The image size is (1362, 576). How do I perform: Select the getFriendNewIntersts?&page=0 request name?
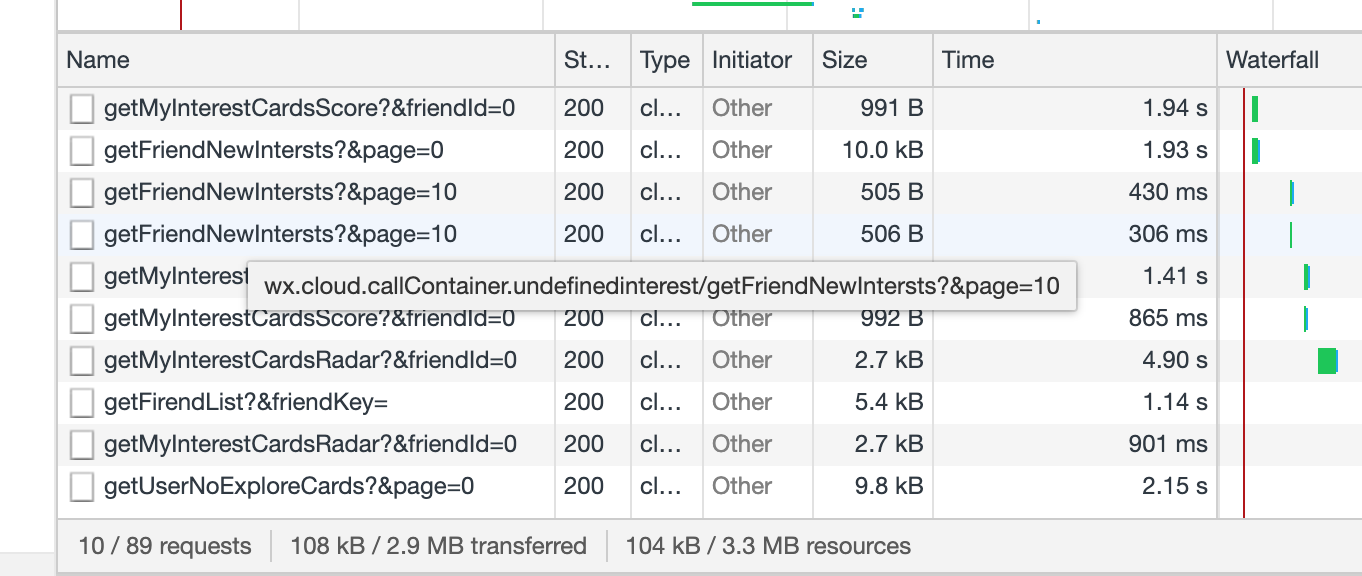[x=273, y=150]
